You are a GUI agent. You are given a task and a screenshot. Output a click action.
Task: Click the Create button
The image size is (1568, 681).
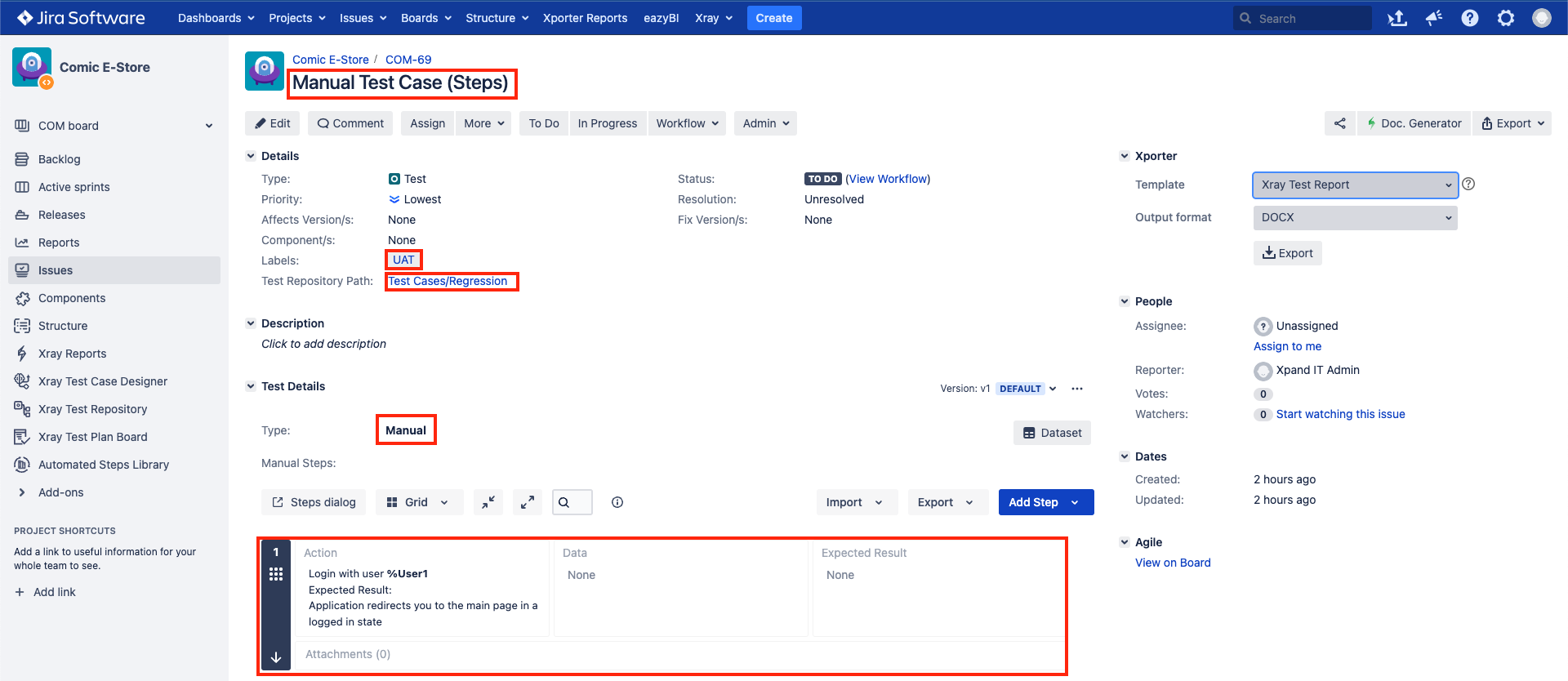coord(774,18)
